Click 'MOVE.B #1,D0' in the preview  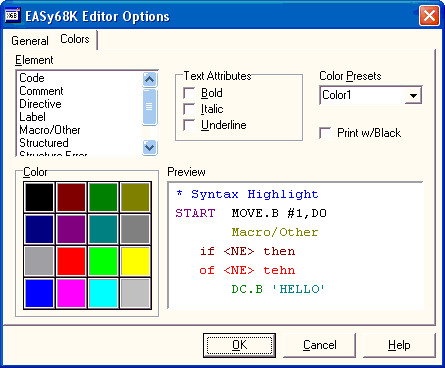[x=279, y=213]
